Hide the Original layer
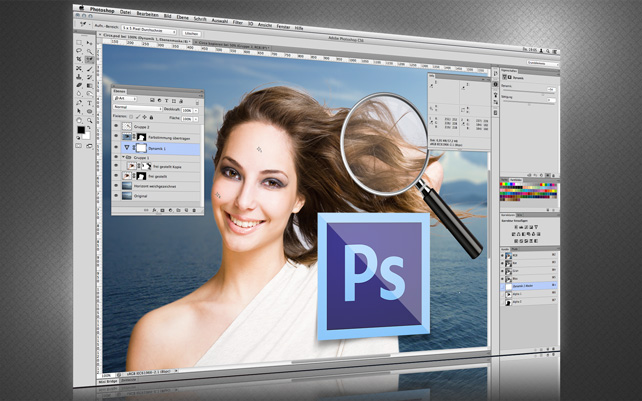The width and height of the screenshot is (642, 401). pos(116,195)
